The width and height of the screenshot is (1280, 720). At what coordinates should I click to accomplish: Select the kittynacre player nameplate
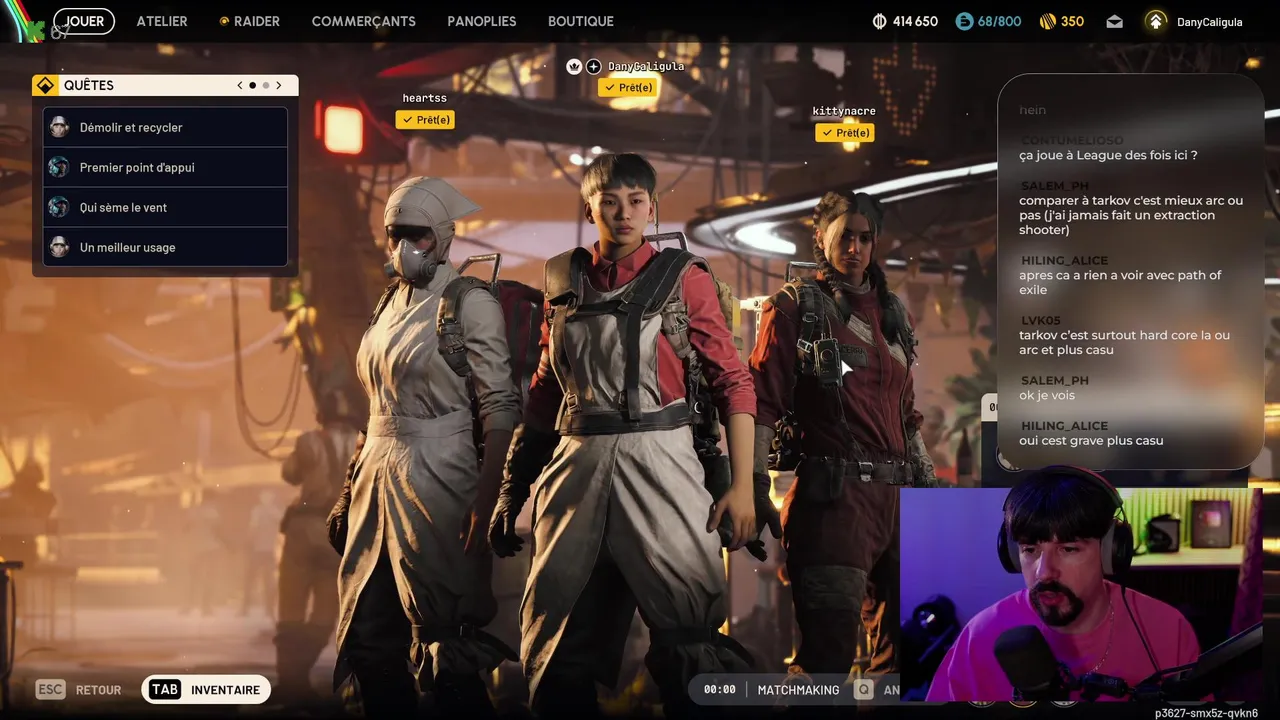(844, 111)
